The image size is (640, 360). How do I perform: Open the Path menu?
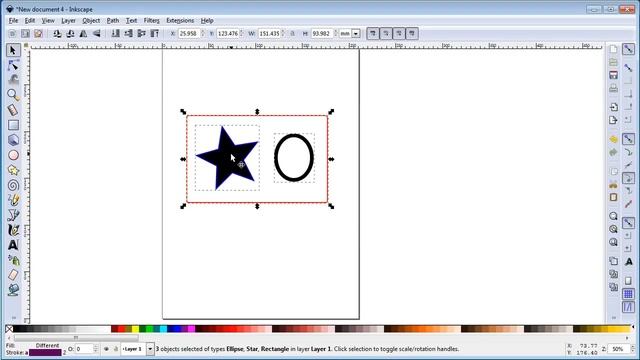pos(113,20)
